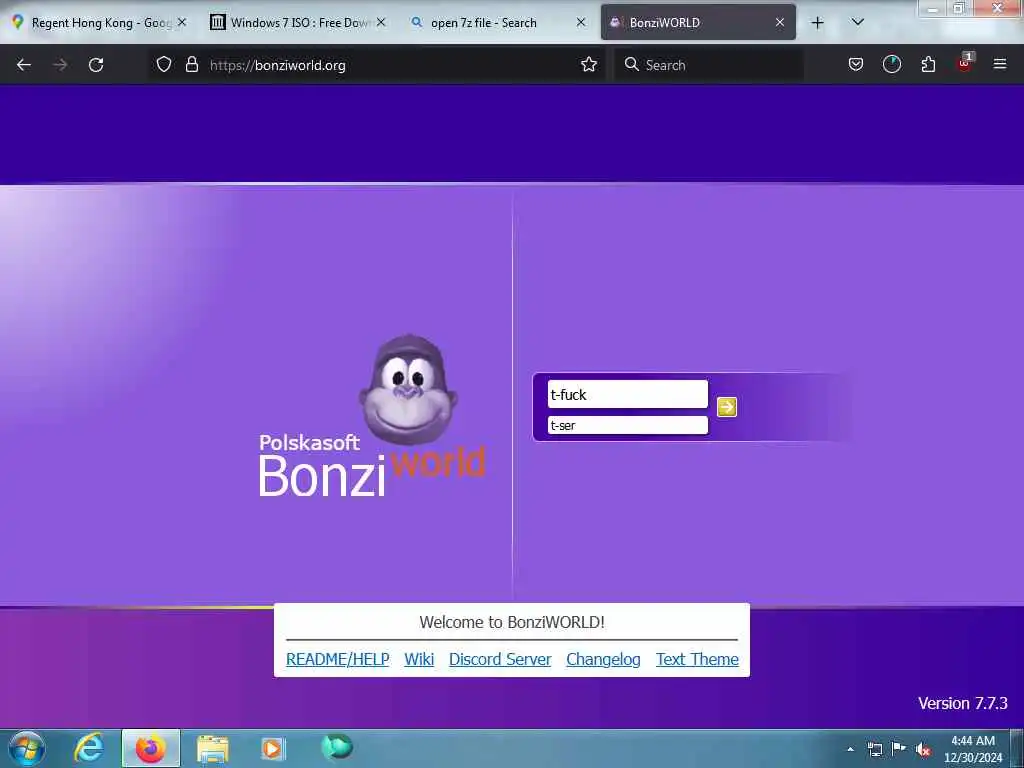Click the Bonzi gorilla logo
Screen dimensions: 1024x768
[x=408, y=390]
